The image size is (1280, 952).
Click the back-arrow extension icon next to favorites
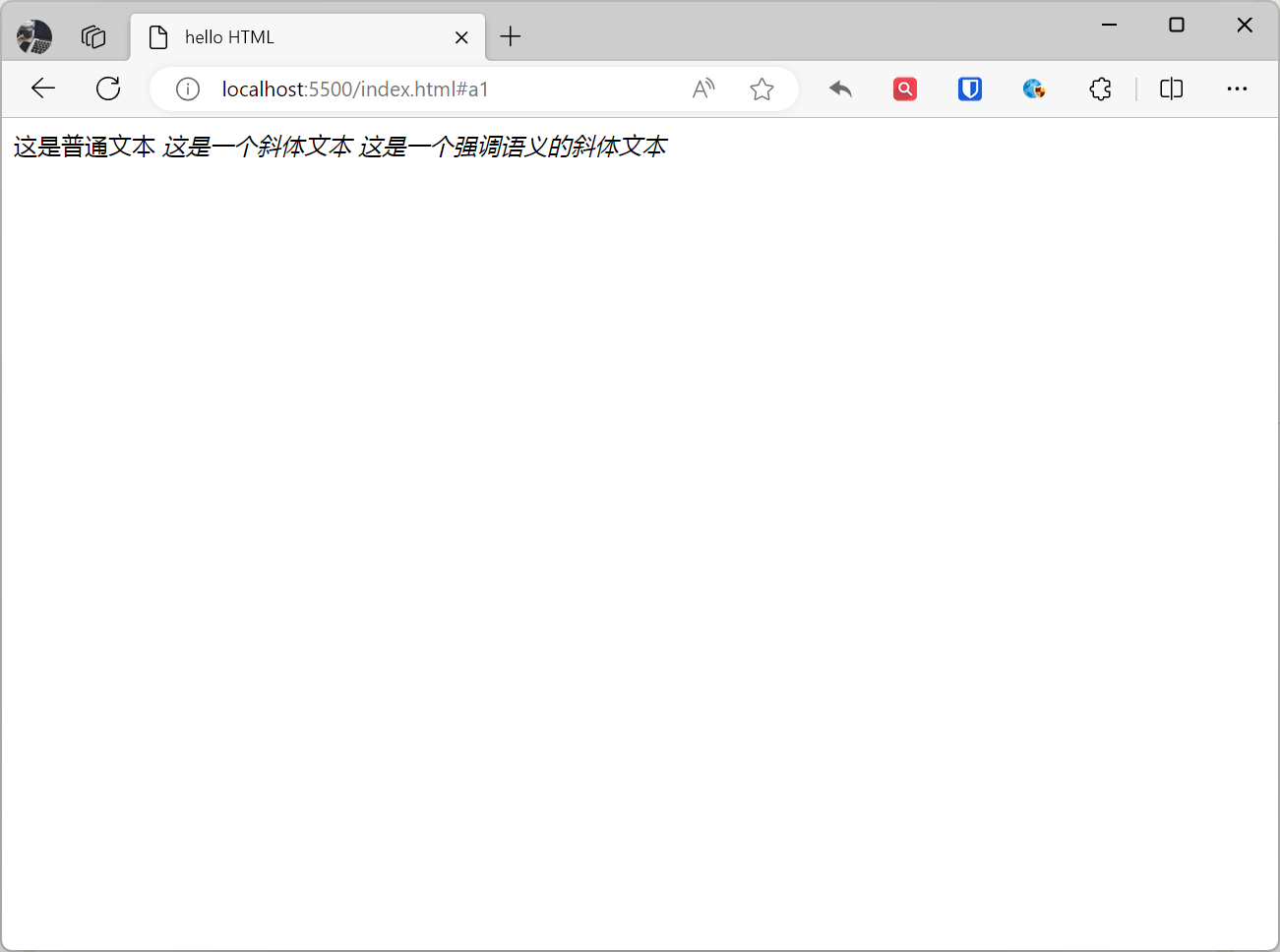[x=841, y=89]
